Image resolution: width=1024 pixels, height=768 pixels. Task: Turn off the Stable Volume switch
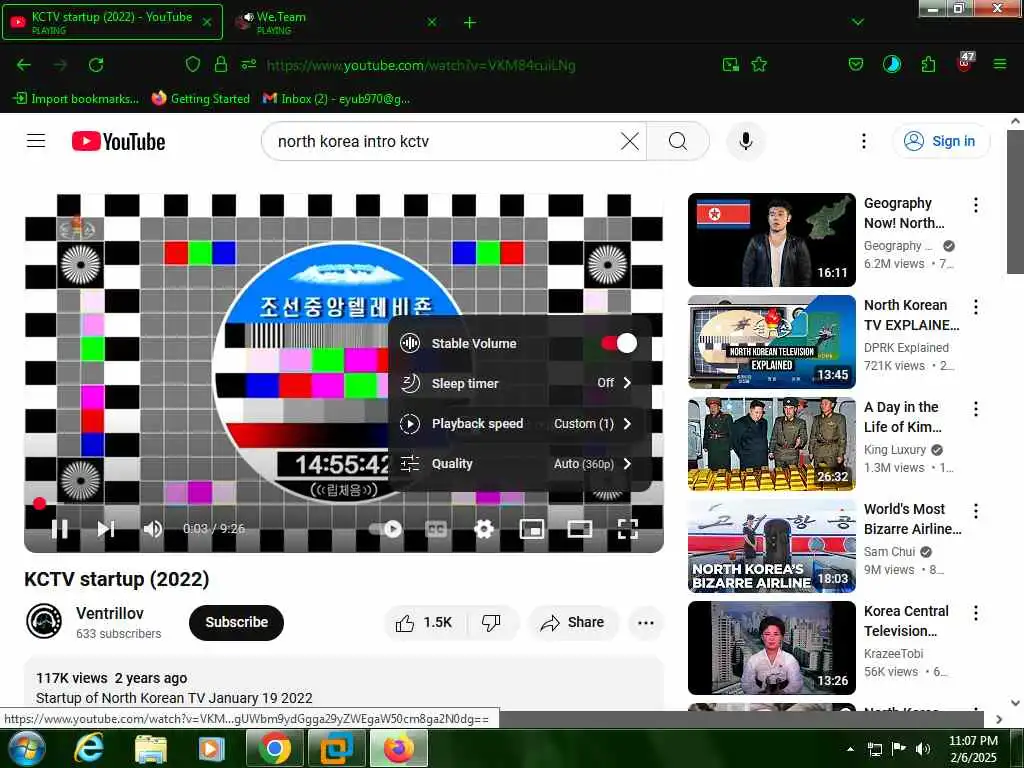[x=618, y=343]
